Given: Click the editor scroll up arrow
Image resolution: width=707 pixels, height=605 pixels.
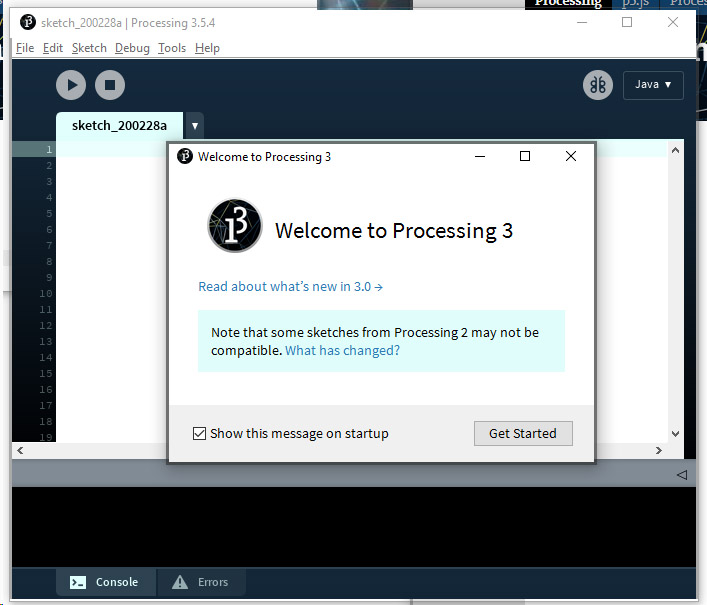Looking at the screenshot, I should [x=675, y=150].
